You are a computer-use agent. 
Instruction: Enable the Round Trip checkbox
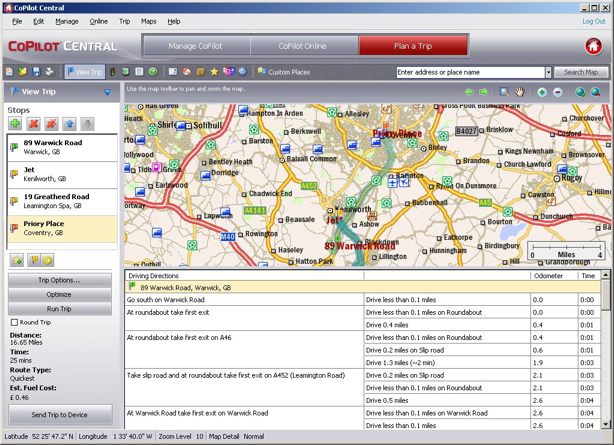[14, 322]
